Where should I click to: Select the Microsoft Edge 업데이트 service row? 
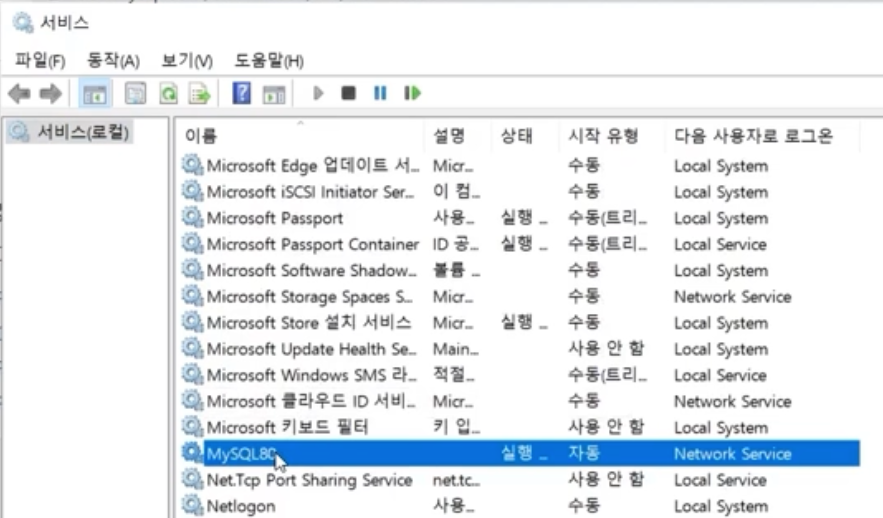(520, 166)
